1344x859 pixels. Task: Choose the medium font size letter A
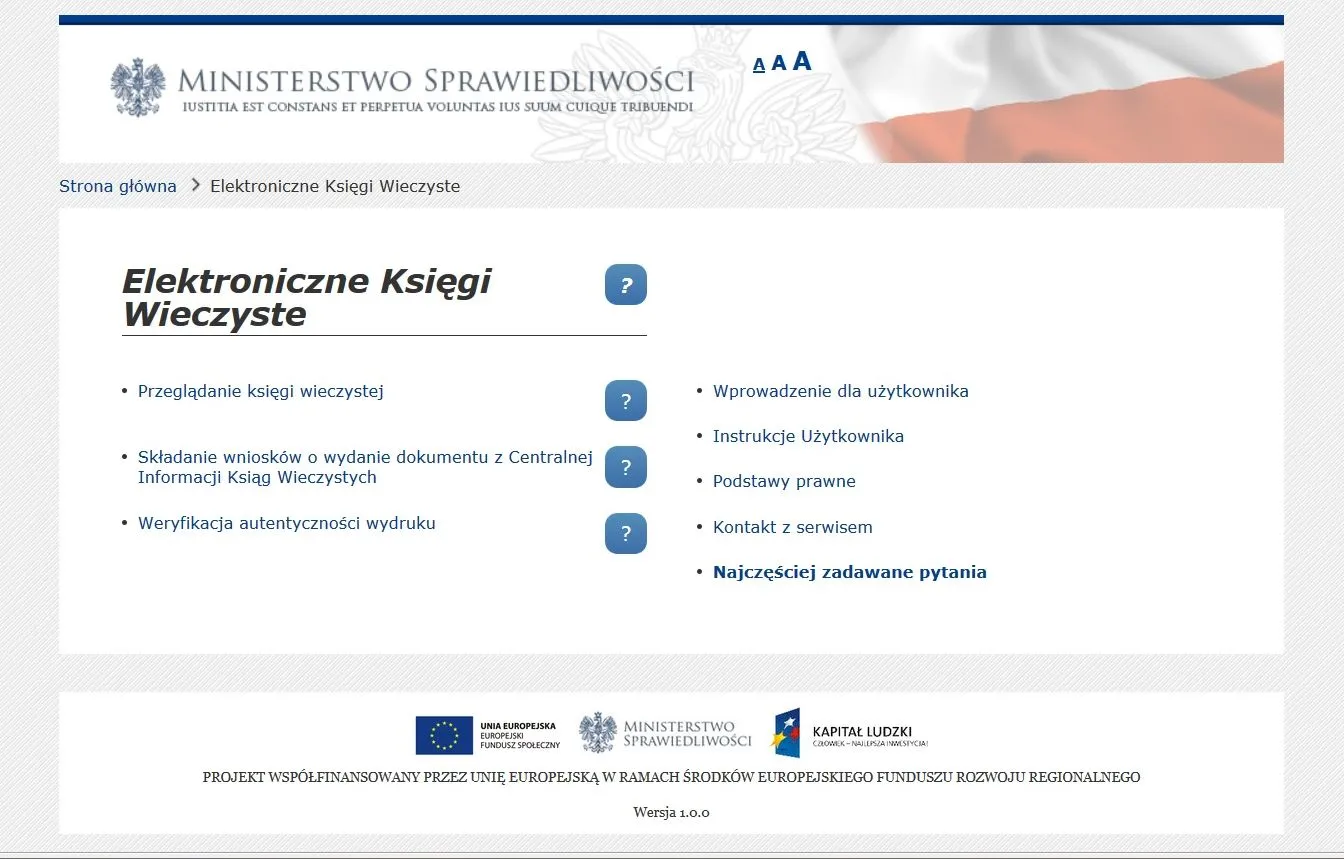778,62
